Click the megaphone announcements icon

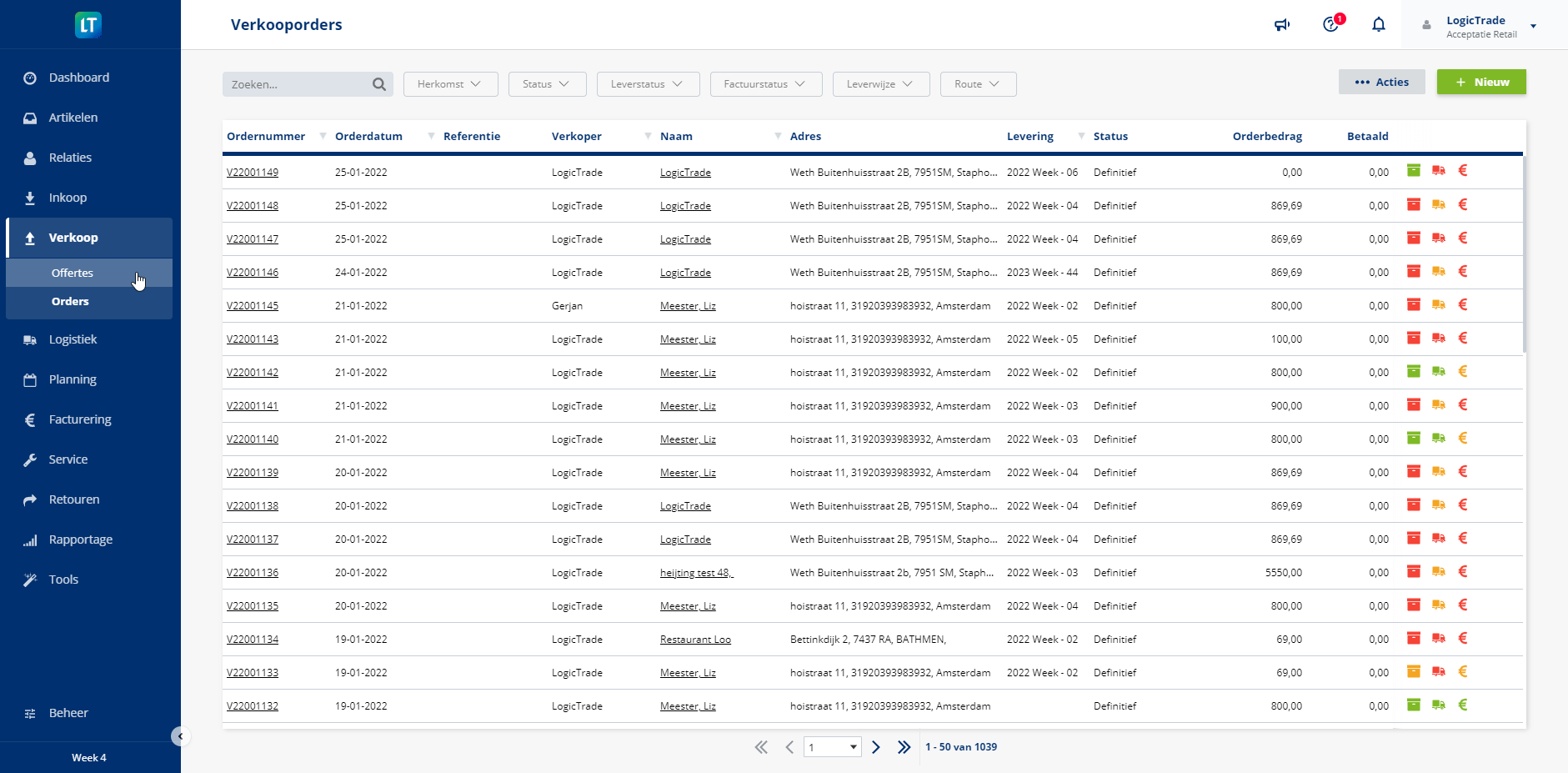pyautogui.click(x=1282, y=25)
